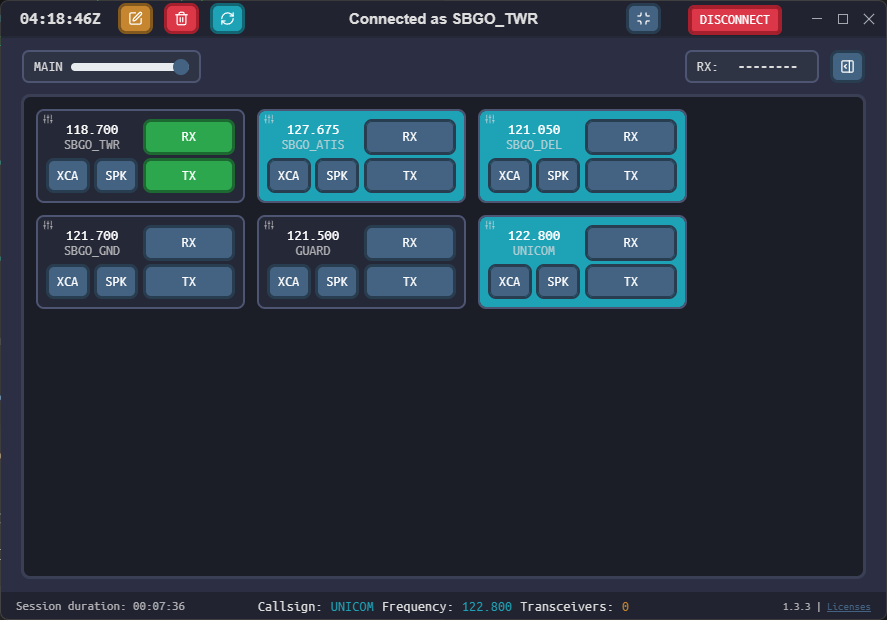Viewport: 887px width, 620px height.
Task: Enable TX on UNICOM 122.800
Action: (x=631, y=282)
